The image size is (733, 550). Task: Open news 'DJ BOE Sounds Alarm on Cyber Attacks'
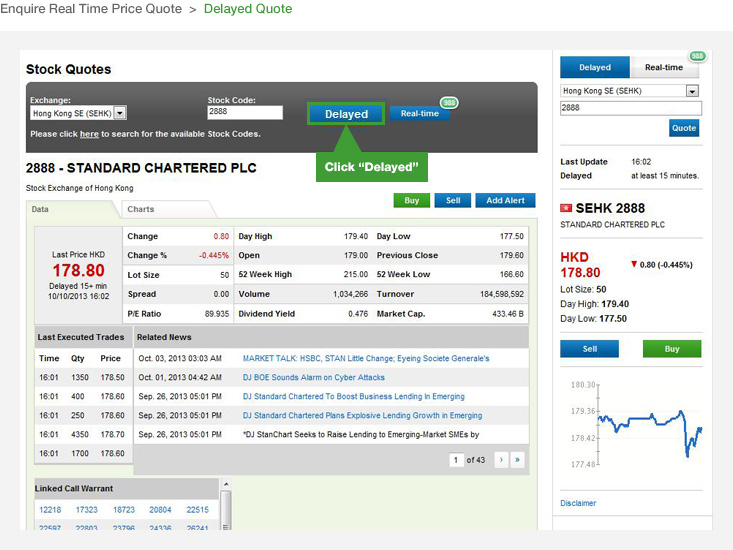[314, 378]
